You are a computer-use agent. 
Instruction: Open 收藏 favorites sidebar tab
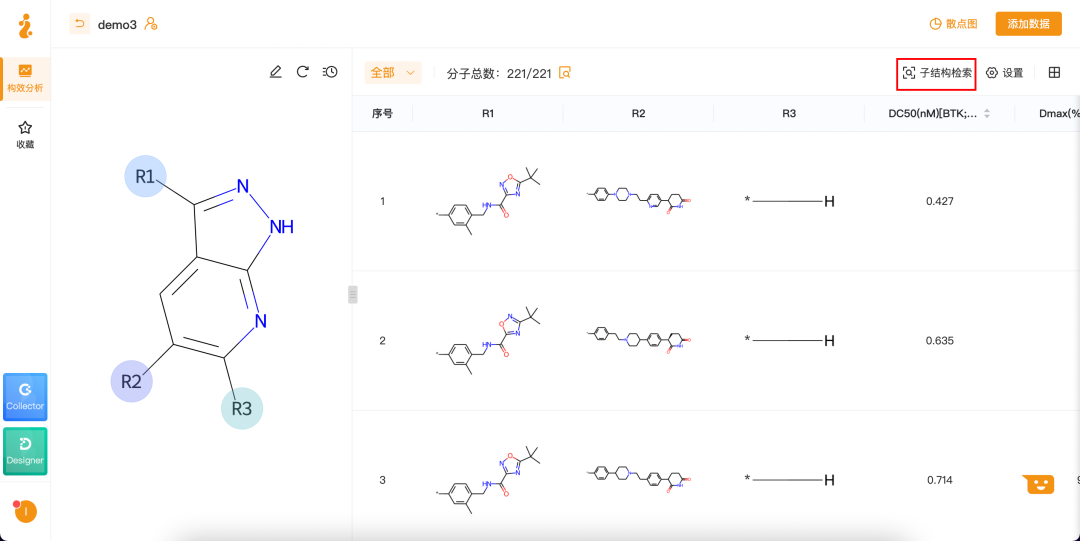pyautogui.click(x=25, y=134)
